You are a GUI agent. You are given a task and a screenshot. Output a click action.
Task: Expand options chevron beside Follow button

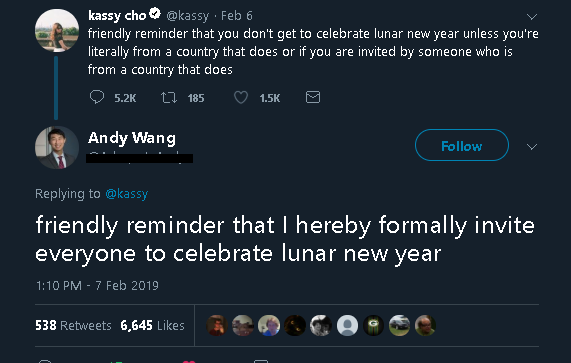532,147
